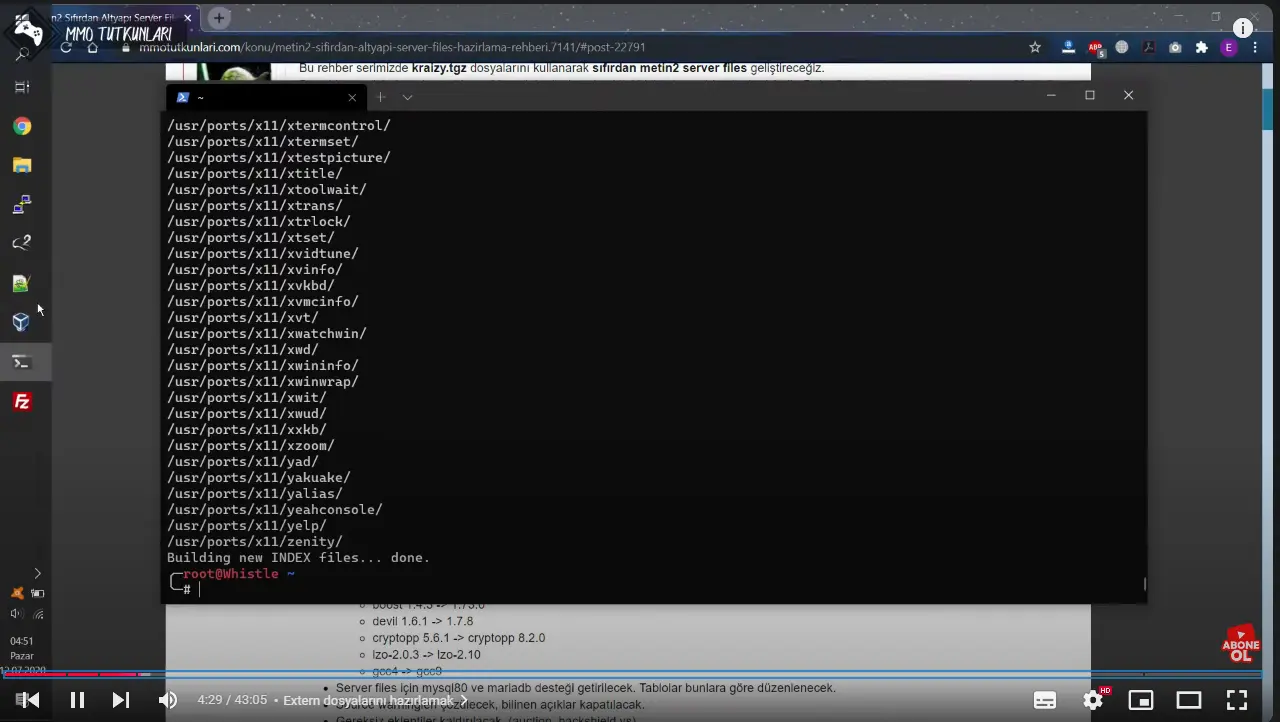The height and width of the screenshot is (722, 1280).
Task: Pause the video playback
Action: (x=77, y=700)
